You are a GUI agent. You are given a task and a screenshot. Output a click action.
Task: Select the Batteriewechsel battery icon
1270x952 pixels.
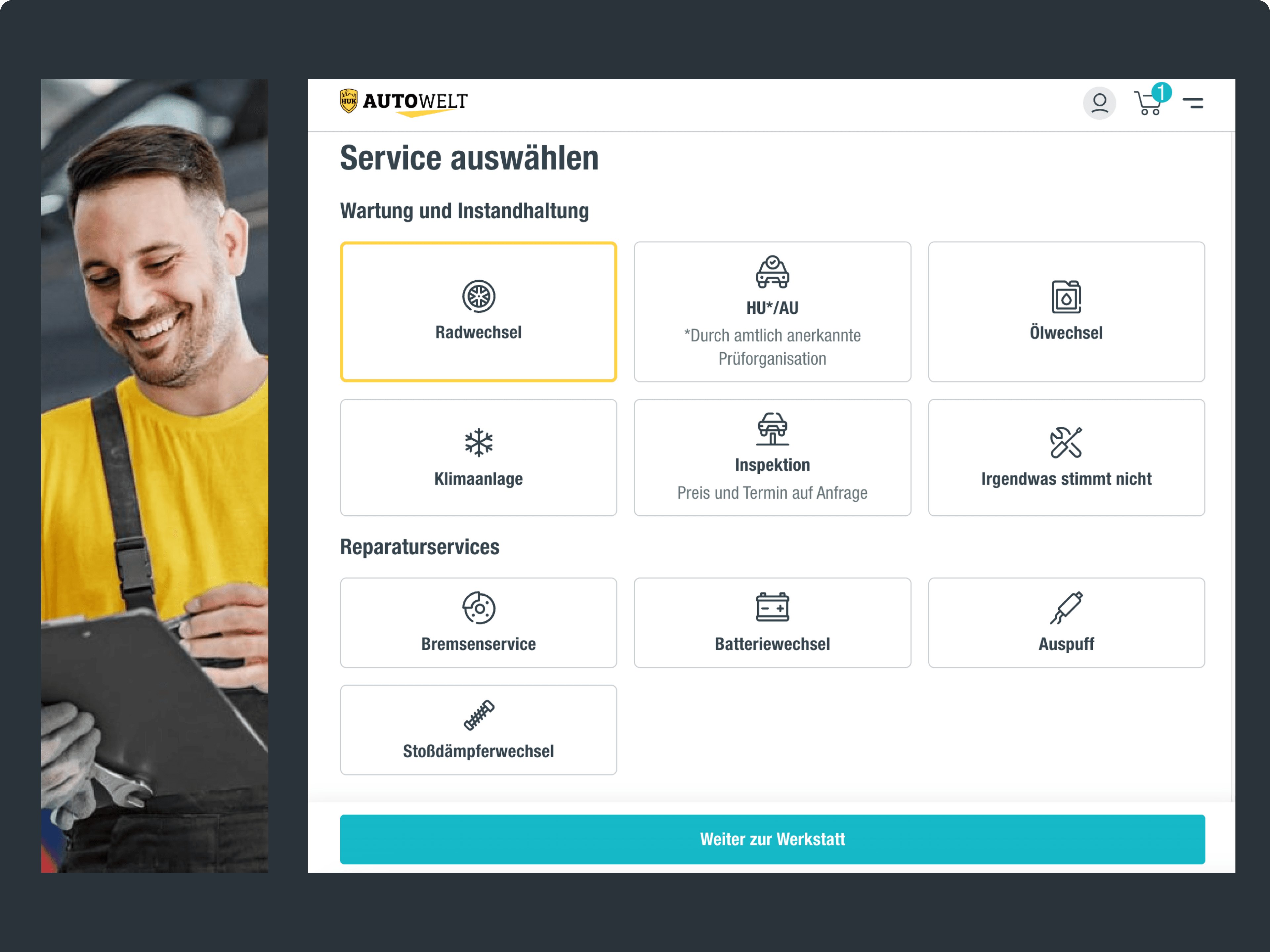click(x=772, y=607)
